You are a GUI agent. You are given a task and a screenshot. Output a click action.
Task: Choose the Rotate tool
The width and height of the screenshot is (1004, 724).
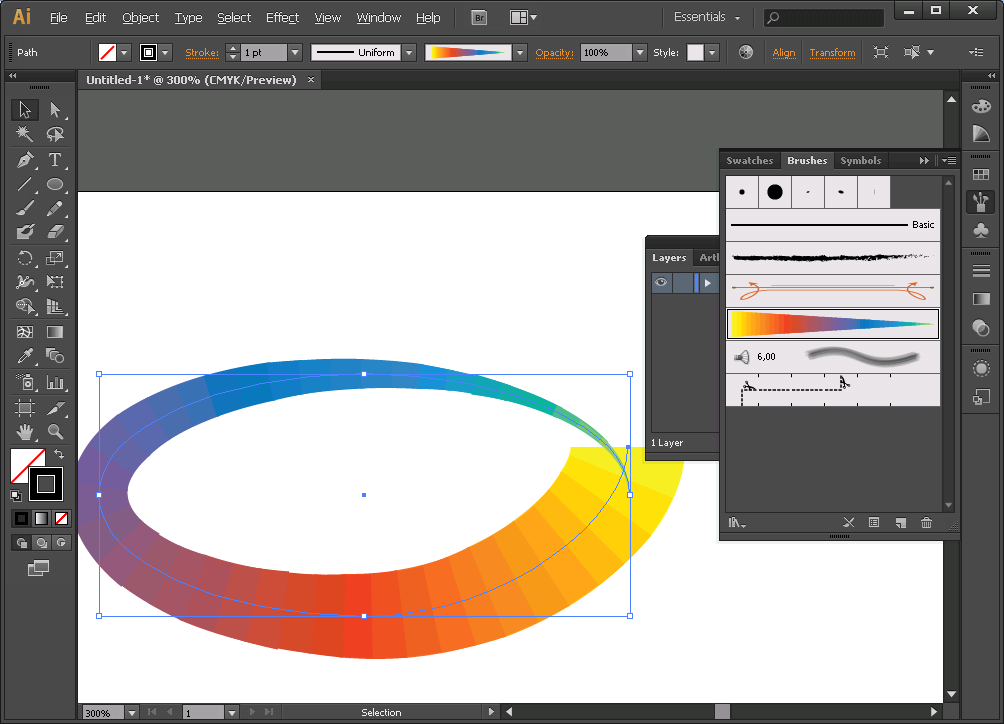[24, 258]
